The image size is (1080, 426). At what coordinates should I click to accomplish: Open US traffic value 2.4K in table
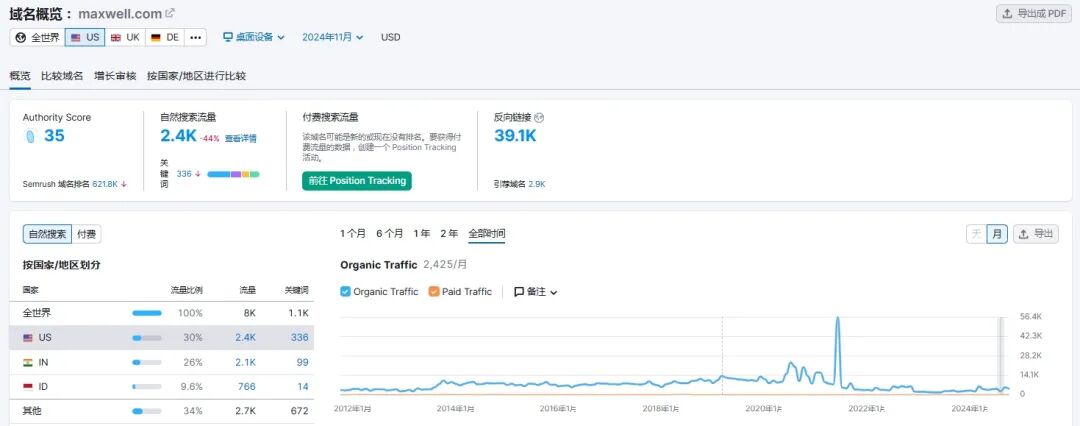point(246,338)
